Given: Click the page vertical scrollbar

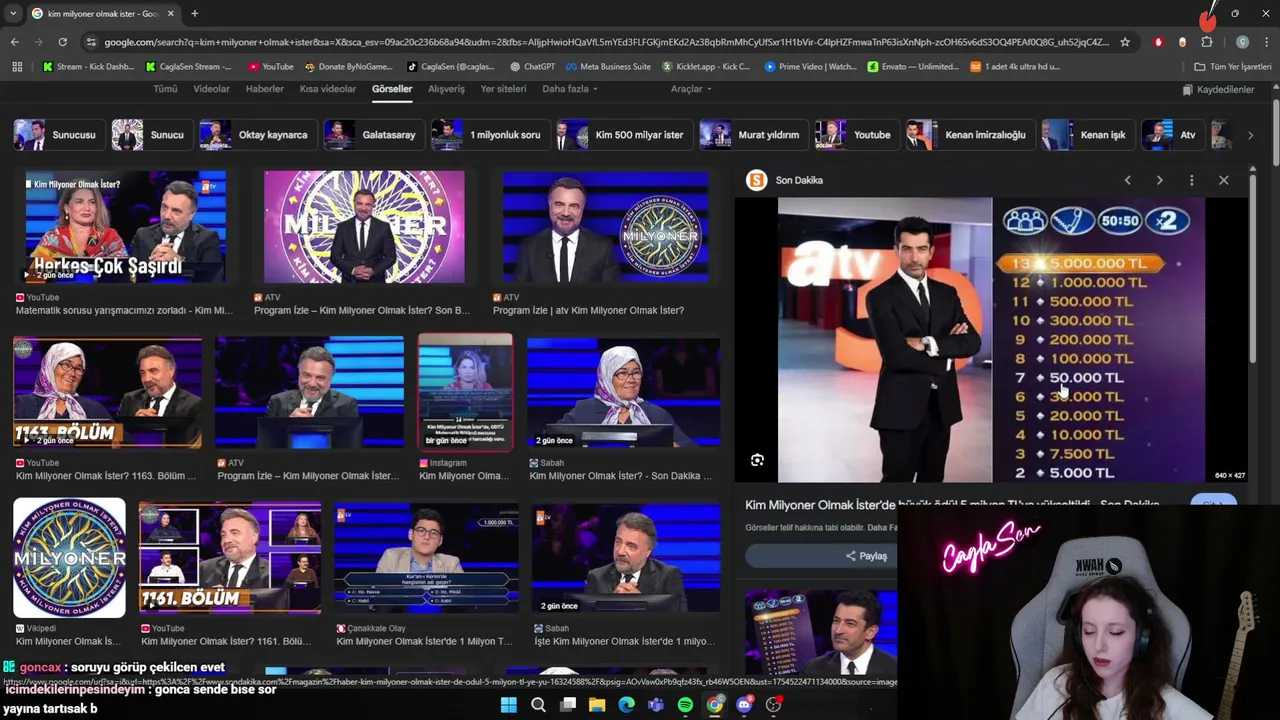Looking at the screenshot, I should pos(1275,132).
